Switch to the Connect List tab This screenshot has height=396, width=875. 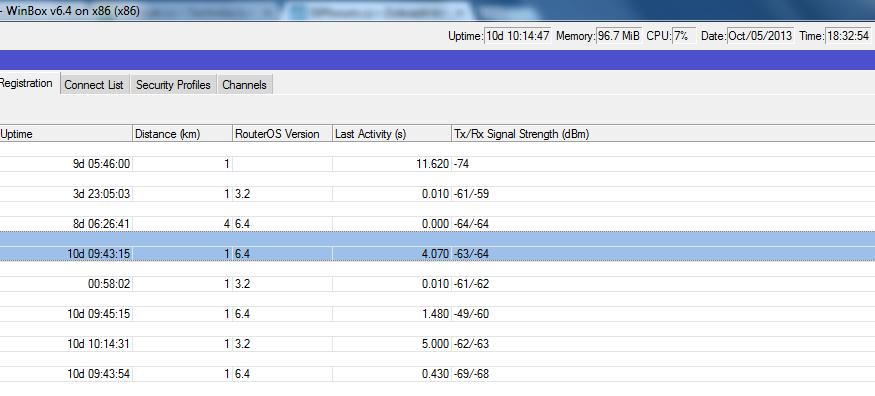click(94, 85)
